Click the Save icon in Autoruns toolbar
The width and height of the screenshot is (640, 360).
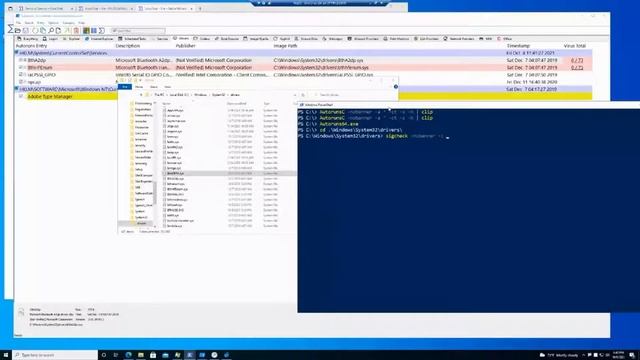(x=26, y=30)
